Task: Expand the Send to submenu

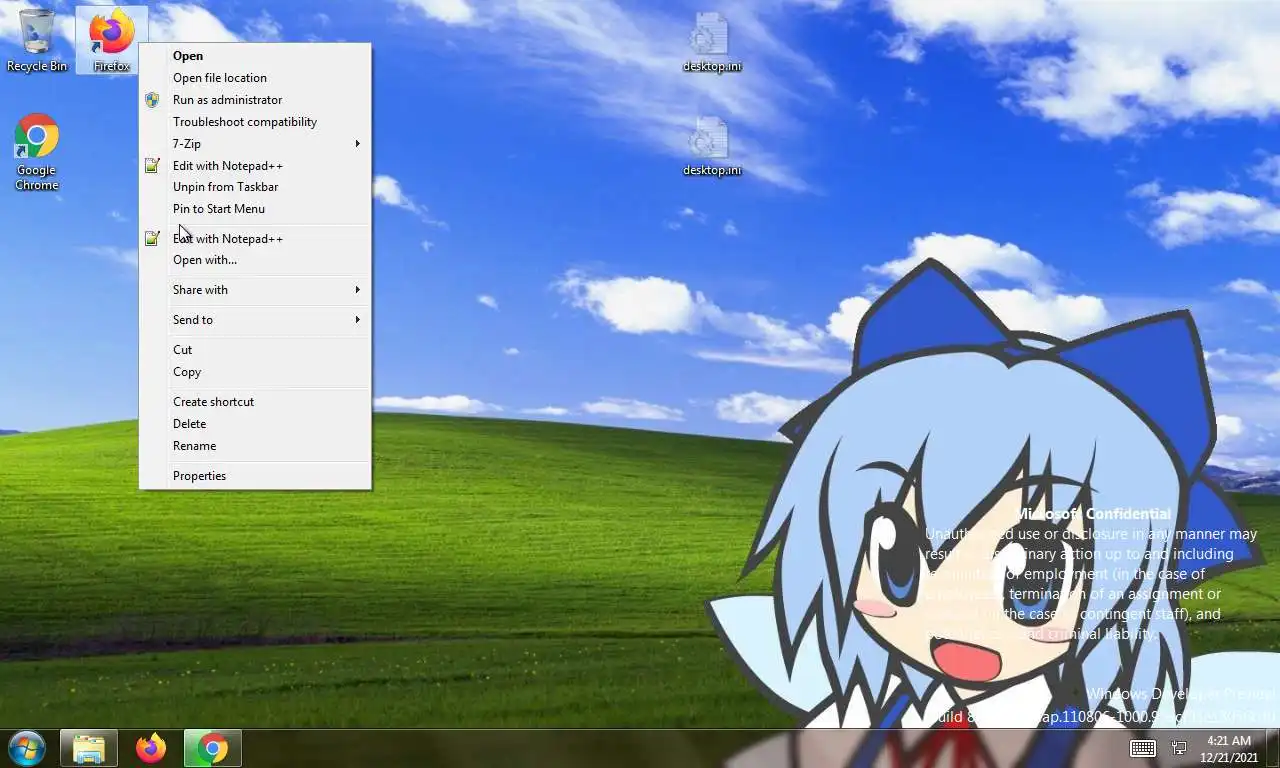Action: (255, 320)
